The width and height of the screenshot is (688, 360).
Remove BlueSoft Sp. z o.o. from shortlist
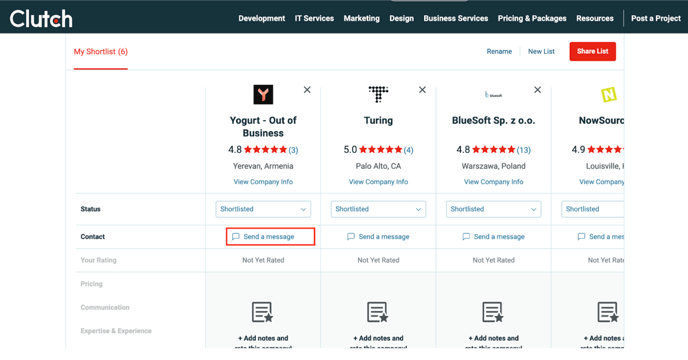(x=538, y=90)
